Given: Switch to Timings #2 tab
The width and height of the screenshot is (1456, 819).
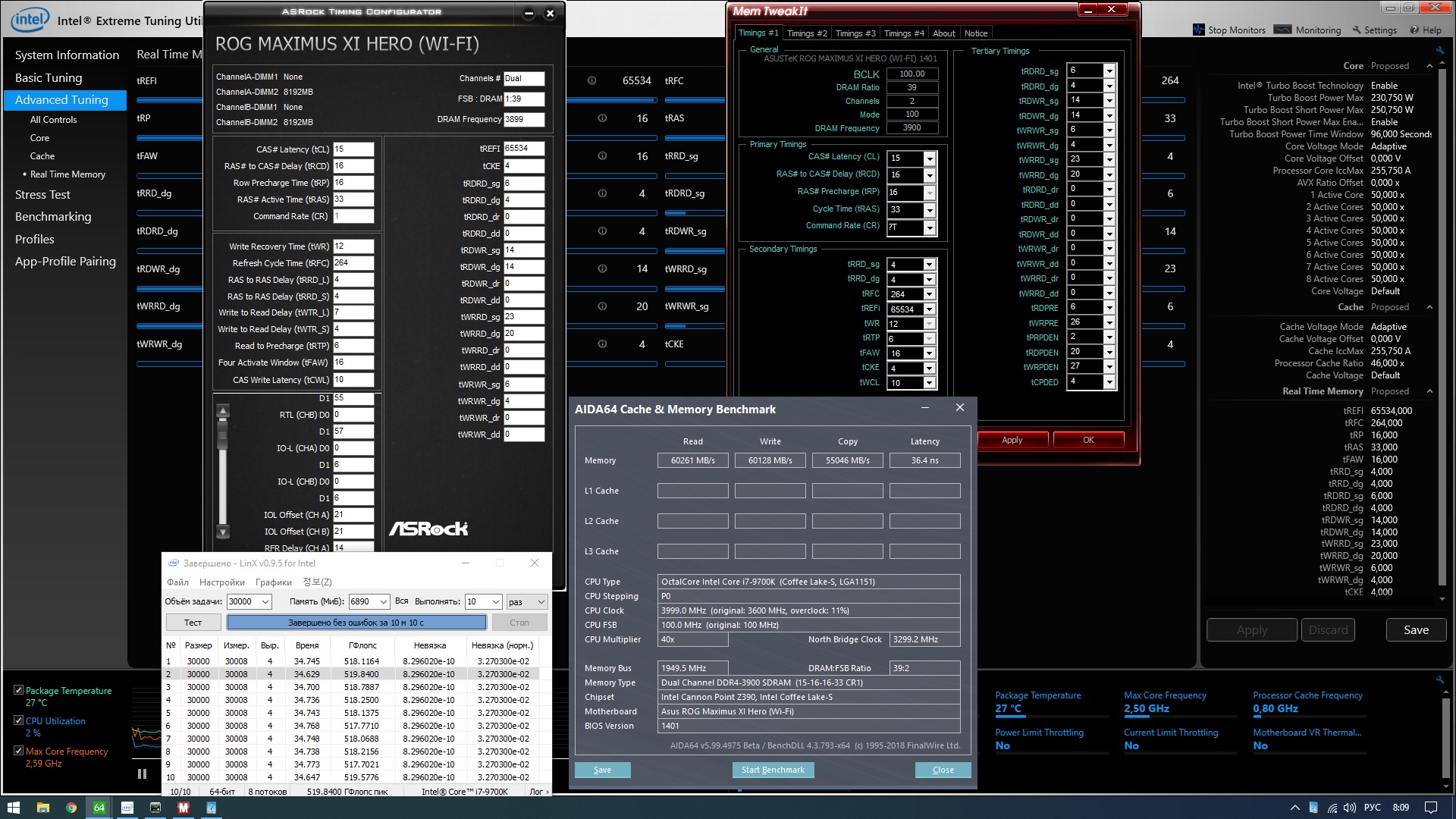Looking at the screenshot, I should [806, 33].
